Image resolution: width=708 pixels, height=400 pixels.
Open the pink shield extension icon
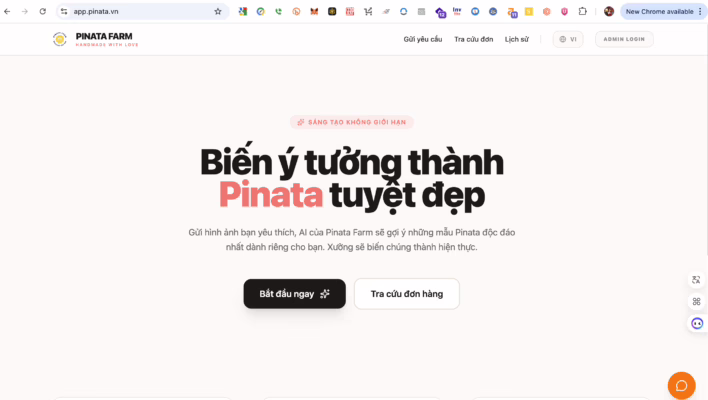click(564, 11)
